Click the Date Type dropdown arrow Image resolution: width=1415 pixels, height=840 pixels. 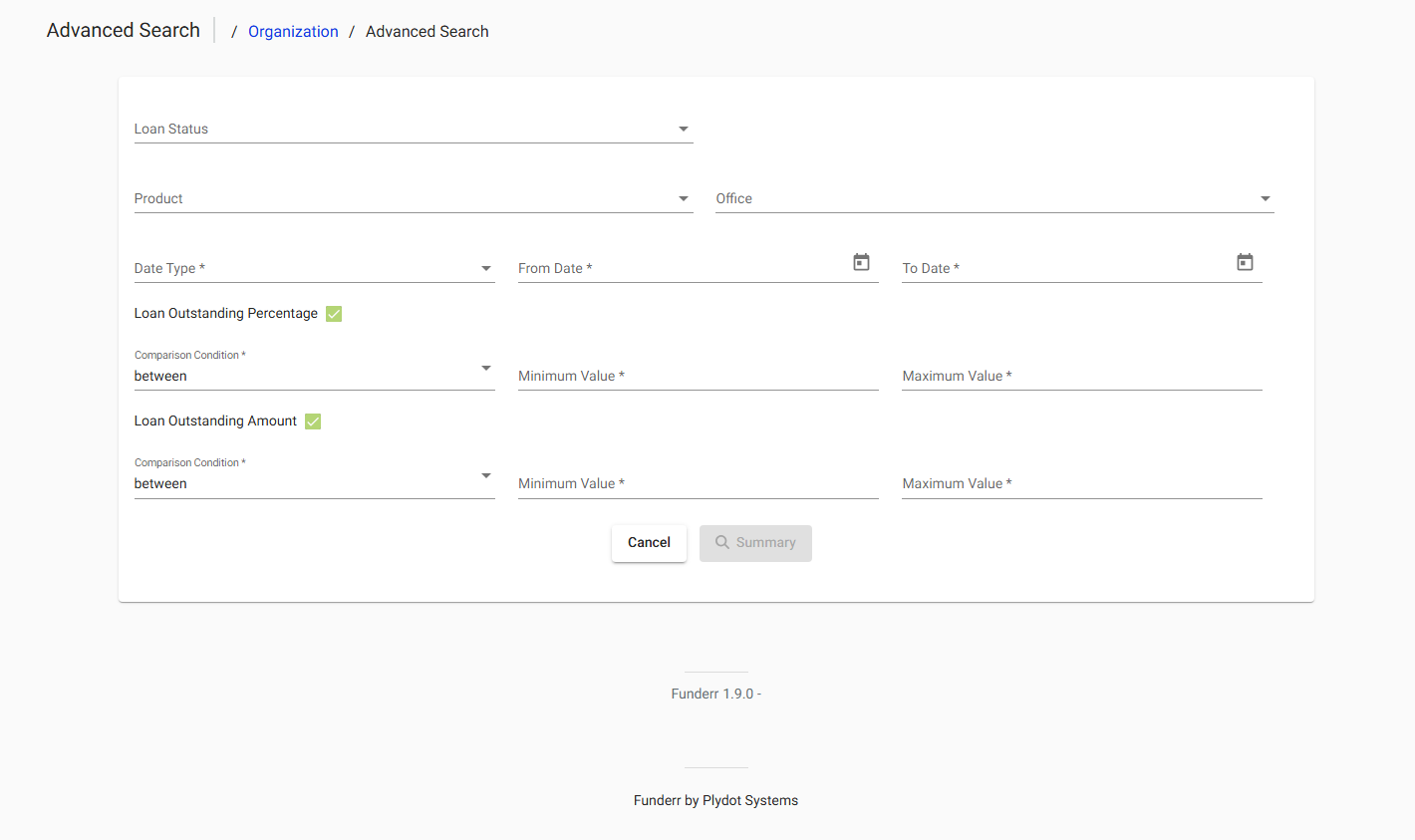[x=486, y=267]
